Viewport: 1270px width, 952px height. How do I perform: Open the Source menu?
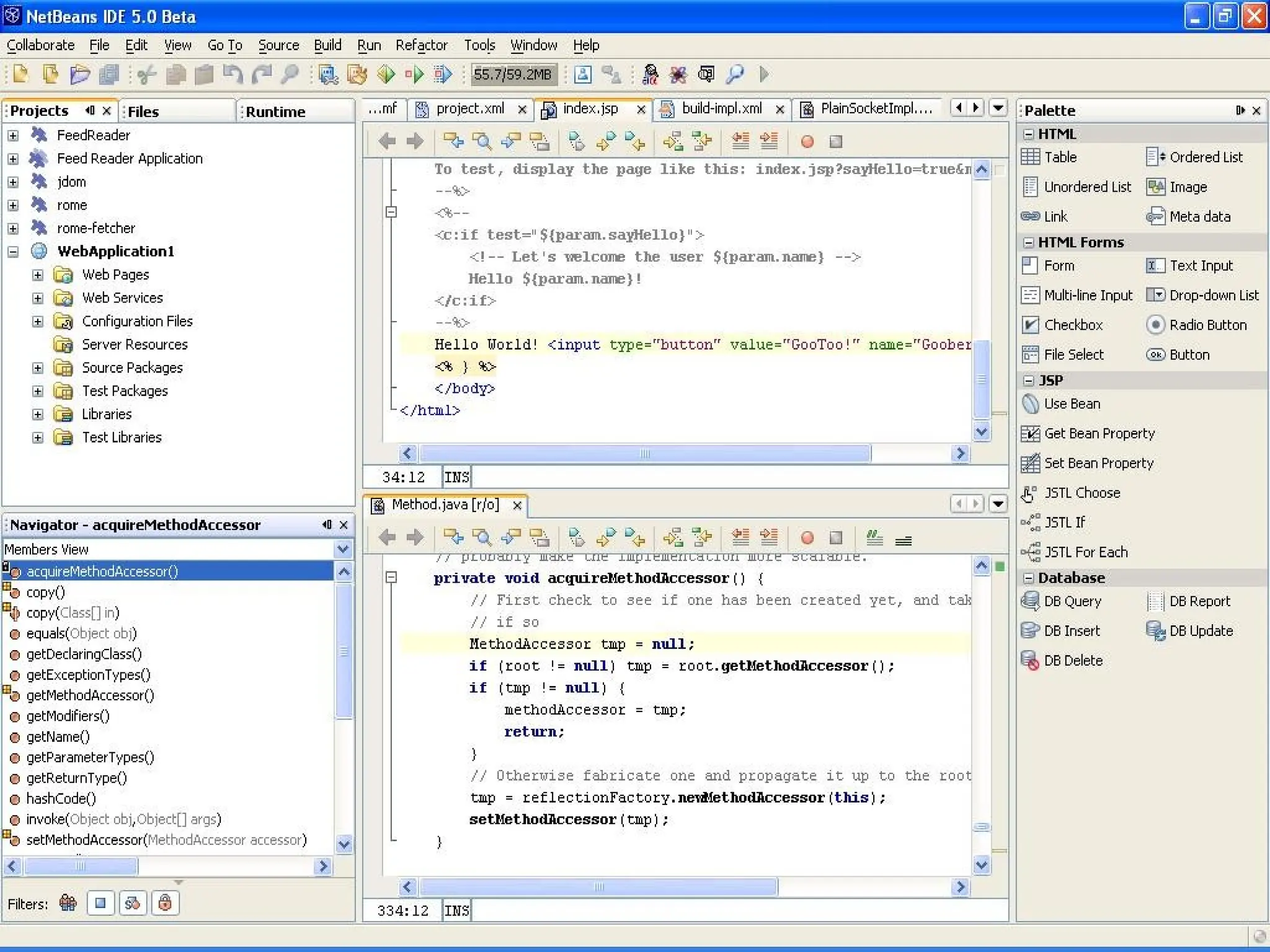tap(278, 45)
